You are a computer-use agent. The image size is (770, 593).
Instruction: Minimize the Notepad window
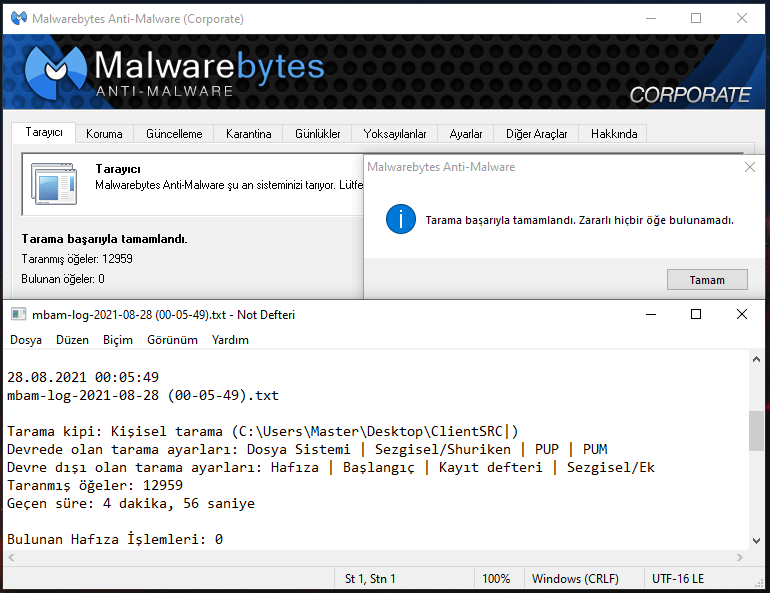(x=651, y=314)
